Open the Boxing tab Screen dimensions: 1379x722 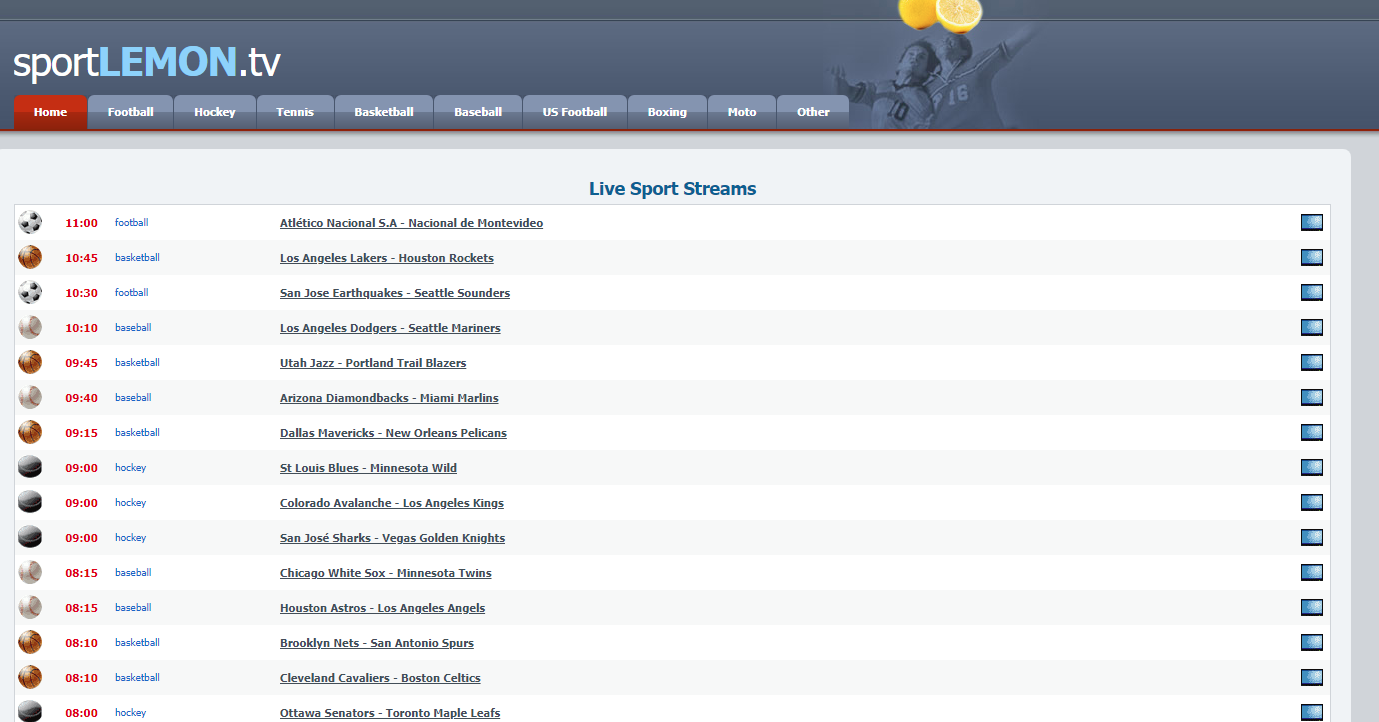(667, 112)
